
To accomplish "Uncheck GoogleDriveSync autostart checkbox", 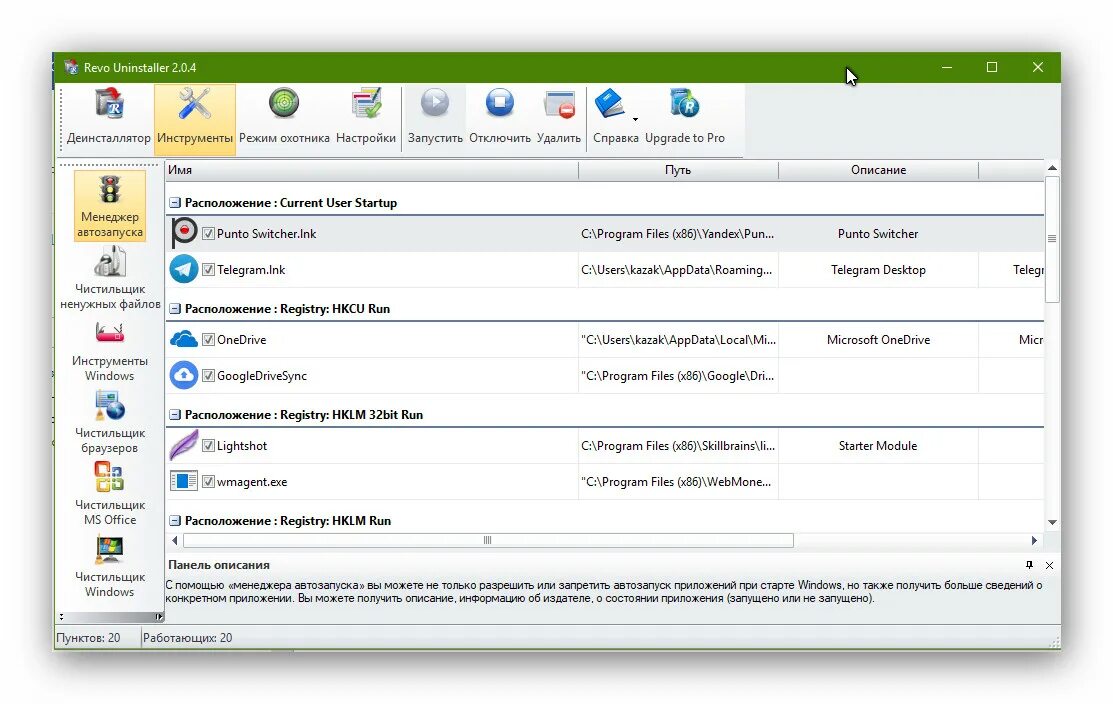I will tap(208, 375).
